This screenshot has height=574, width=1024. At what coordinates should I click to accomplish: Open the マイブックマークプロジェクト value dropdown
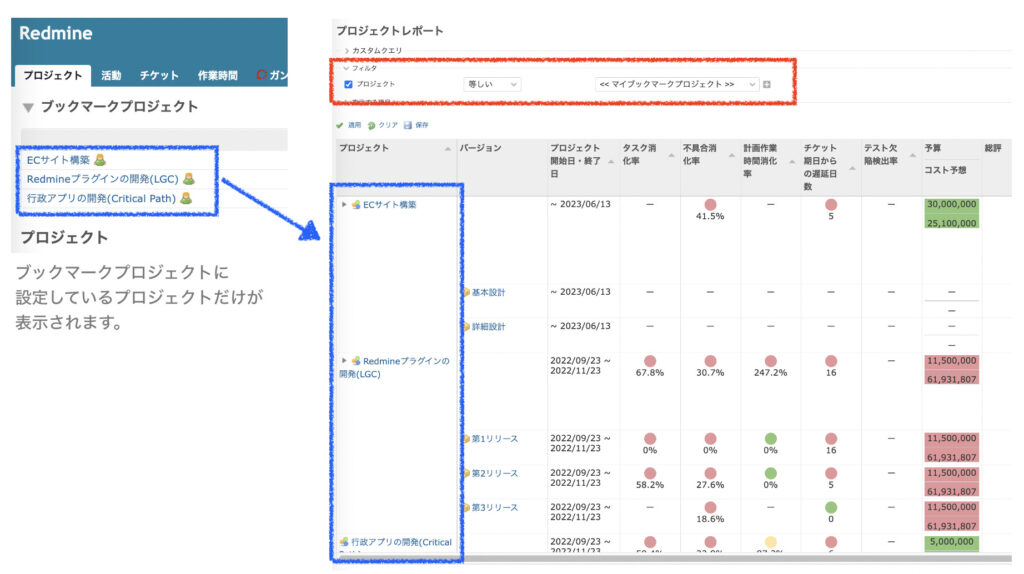(x=677, y=84)
